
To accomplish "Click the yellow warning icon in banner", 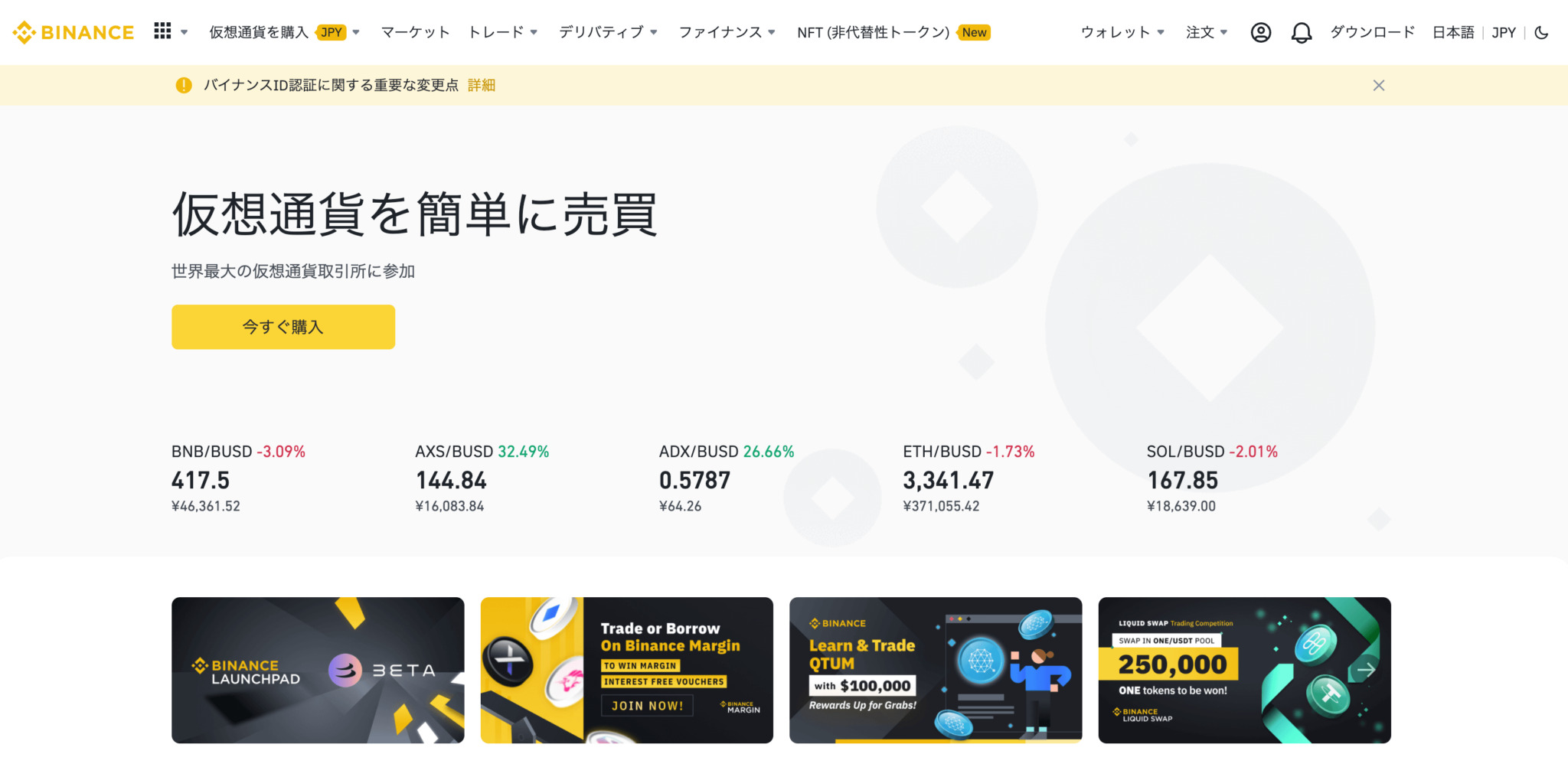I will [184, 85].
